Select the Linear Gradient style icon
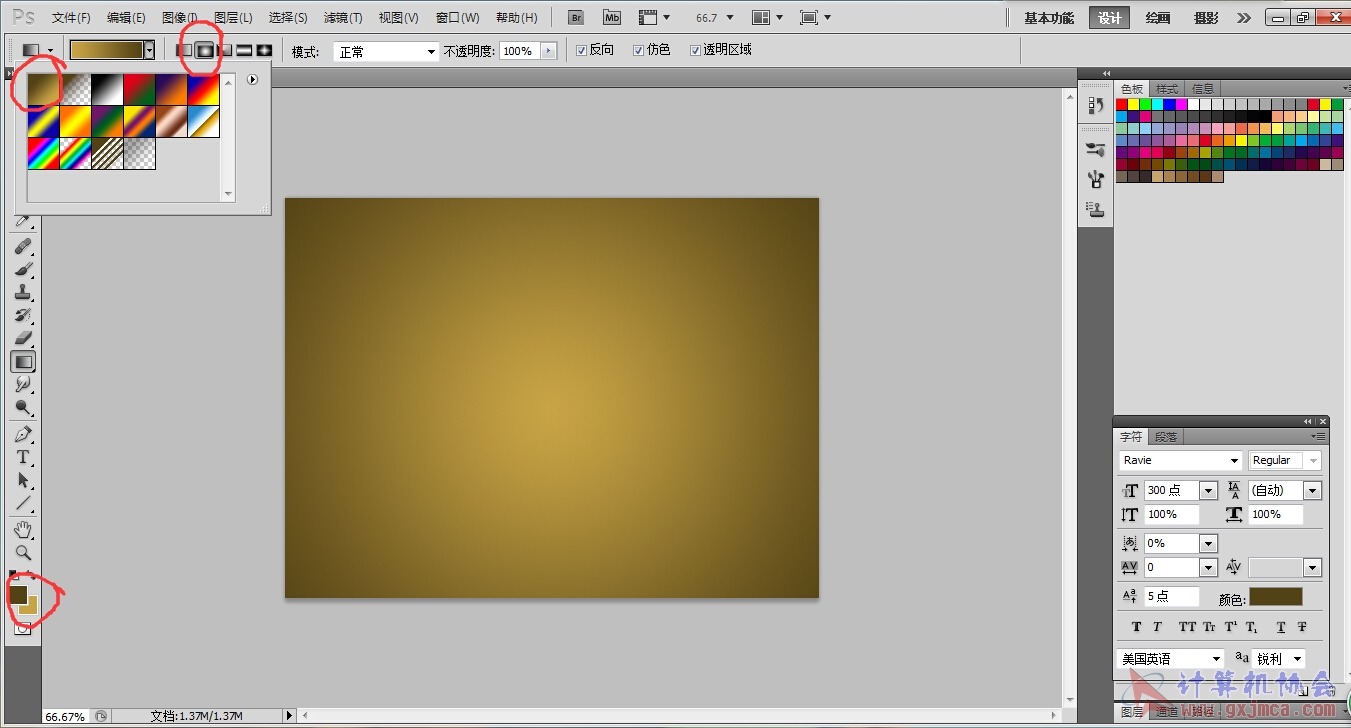 185,50
